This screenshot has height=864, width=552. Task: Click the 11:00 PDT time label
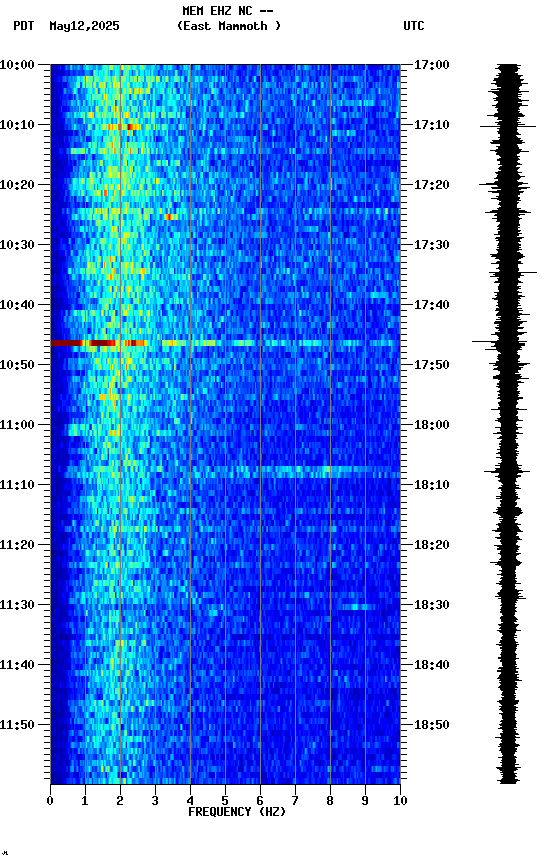(x=17, y=425)
